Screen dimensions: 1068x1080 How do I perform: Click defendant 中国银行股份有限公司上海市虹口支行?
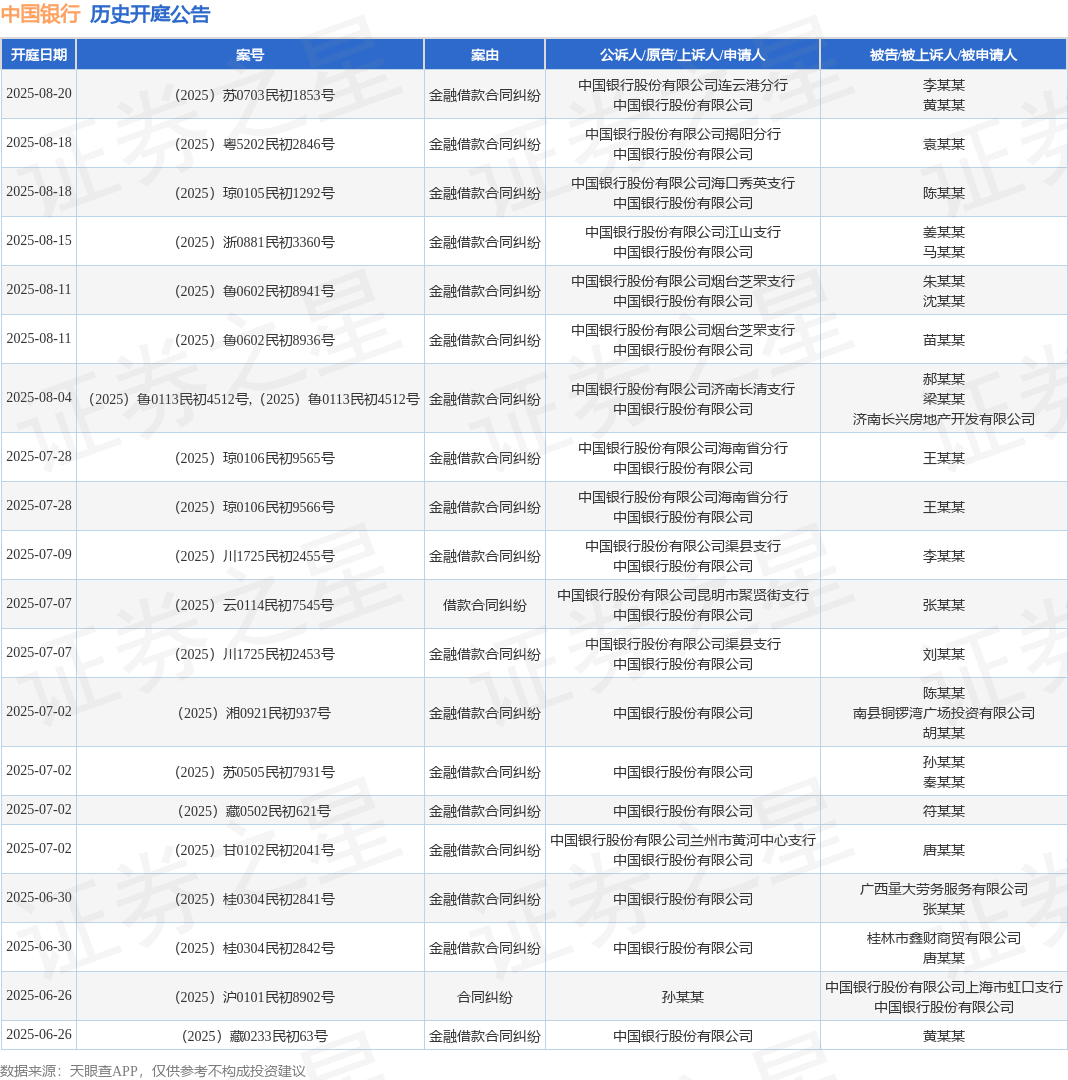tap(943, 986)
